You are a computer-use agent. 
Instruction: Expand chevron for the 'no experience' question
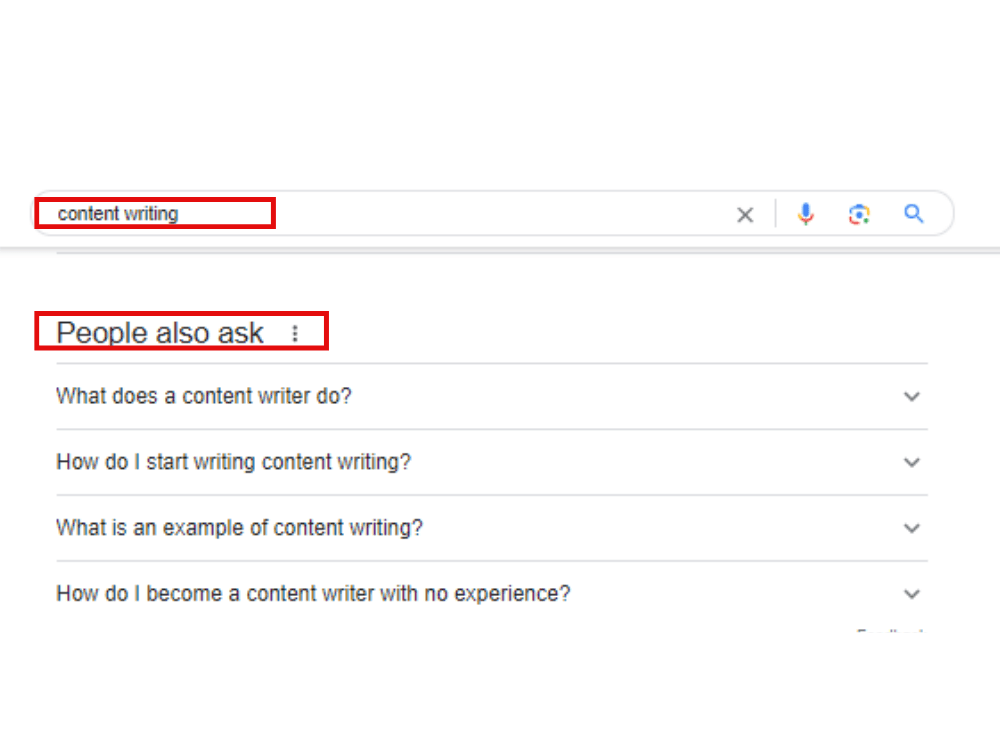click(911, 594)
